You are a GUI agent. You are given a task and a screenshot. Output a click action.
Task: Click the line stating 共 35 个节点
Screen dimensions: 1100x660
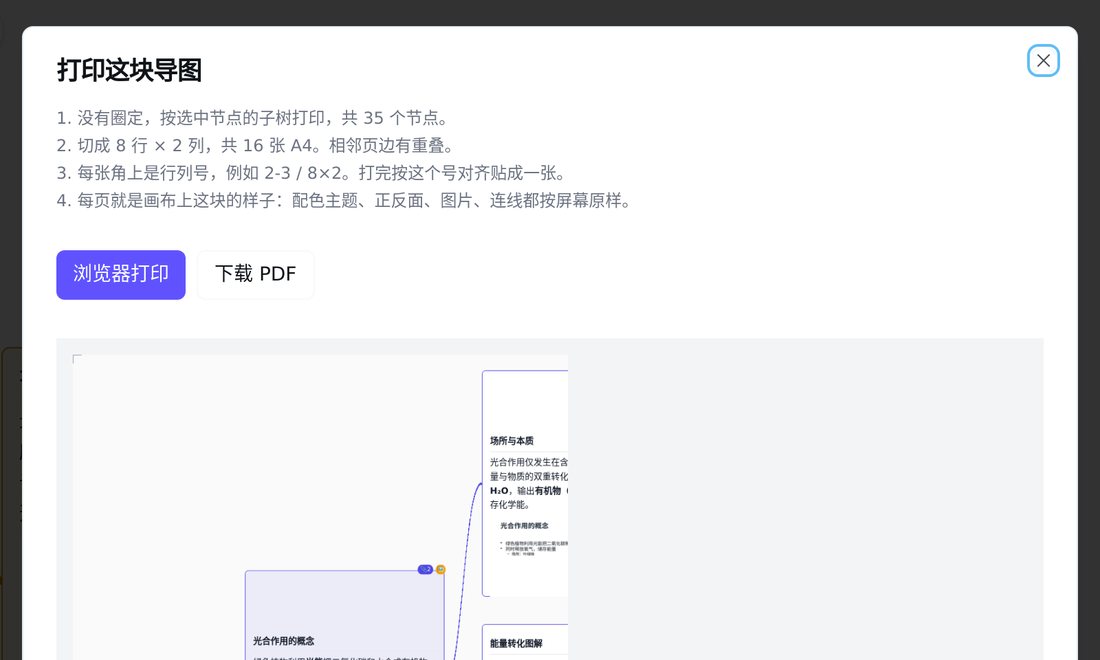coord(253,118)
